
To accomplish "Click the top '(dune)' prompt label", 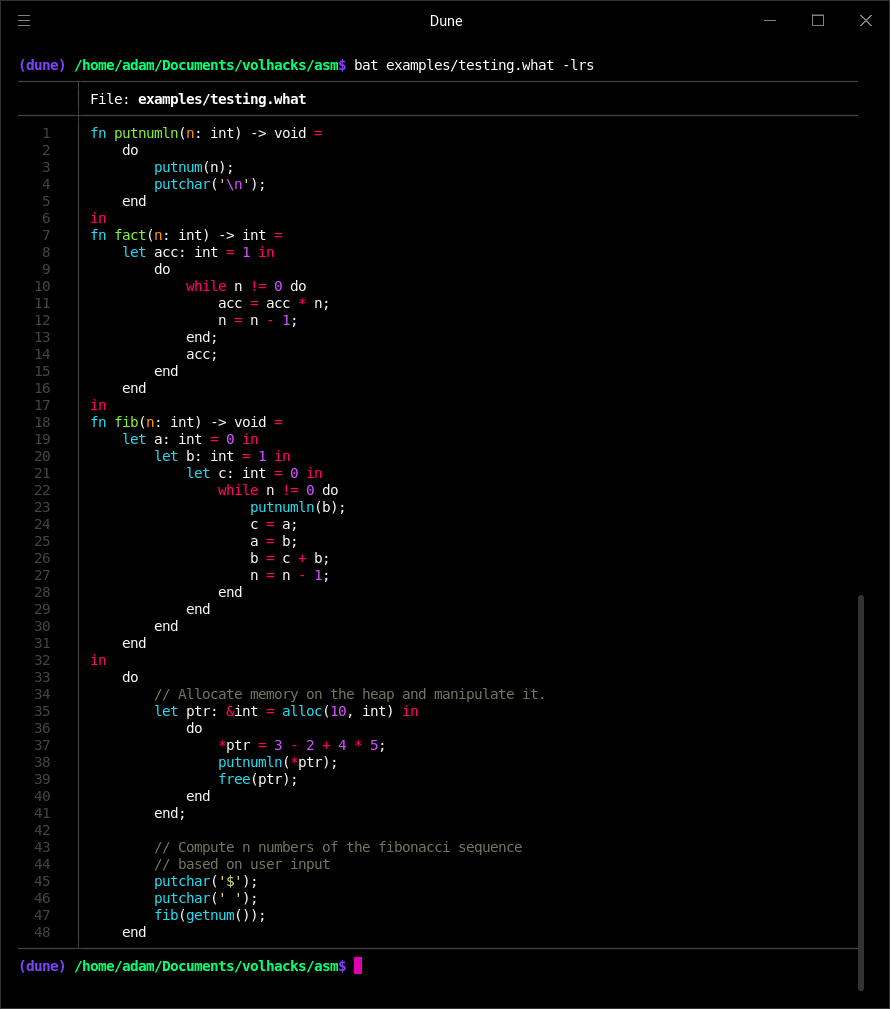I will (42, 65).
